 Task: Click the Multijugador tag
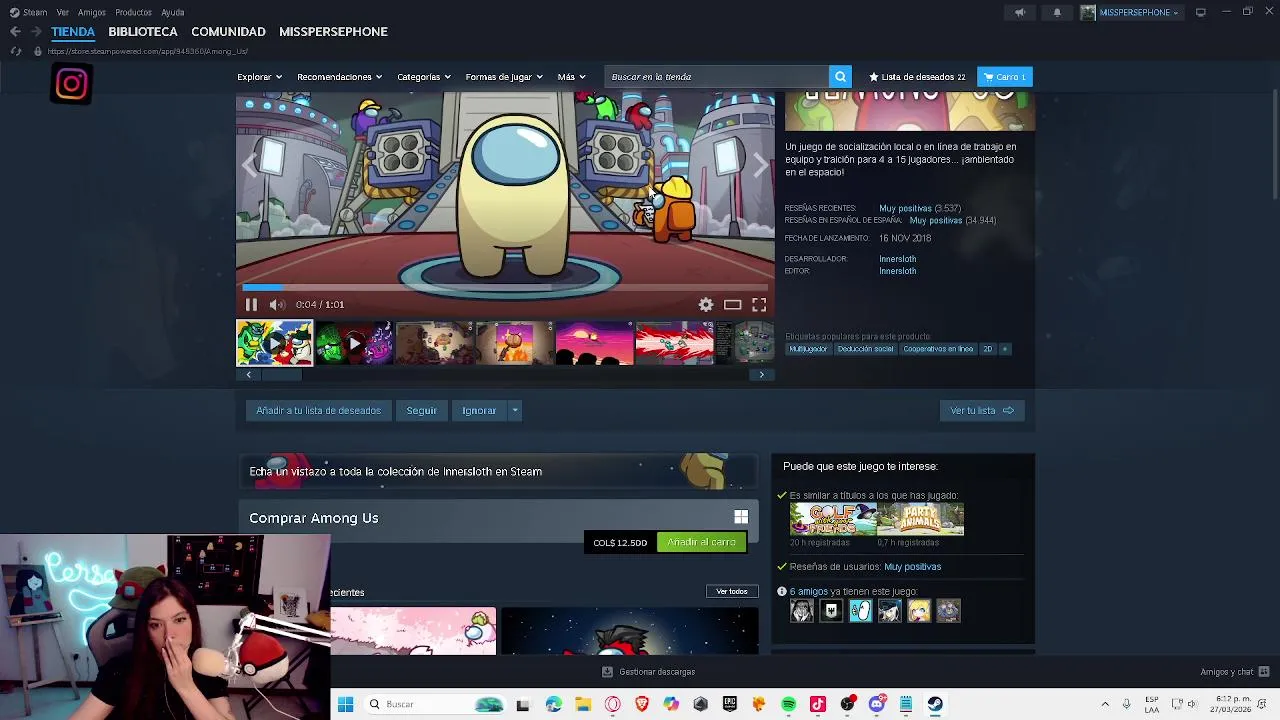pyautogui.click(x=808, y=349)
